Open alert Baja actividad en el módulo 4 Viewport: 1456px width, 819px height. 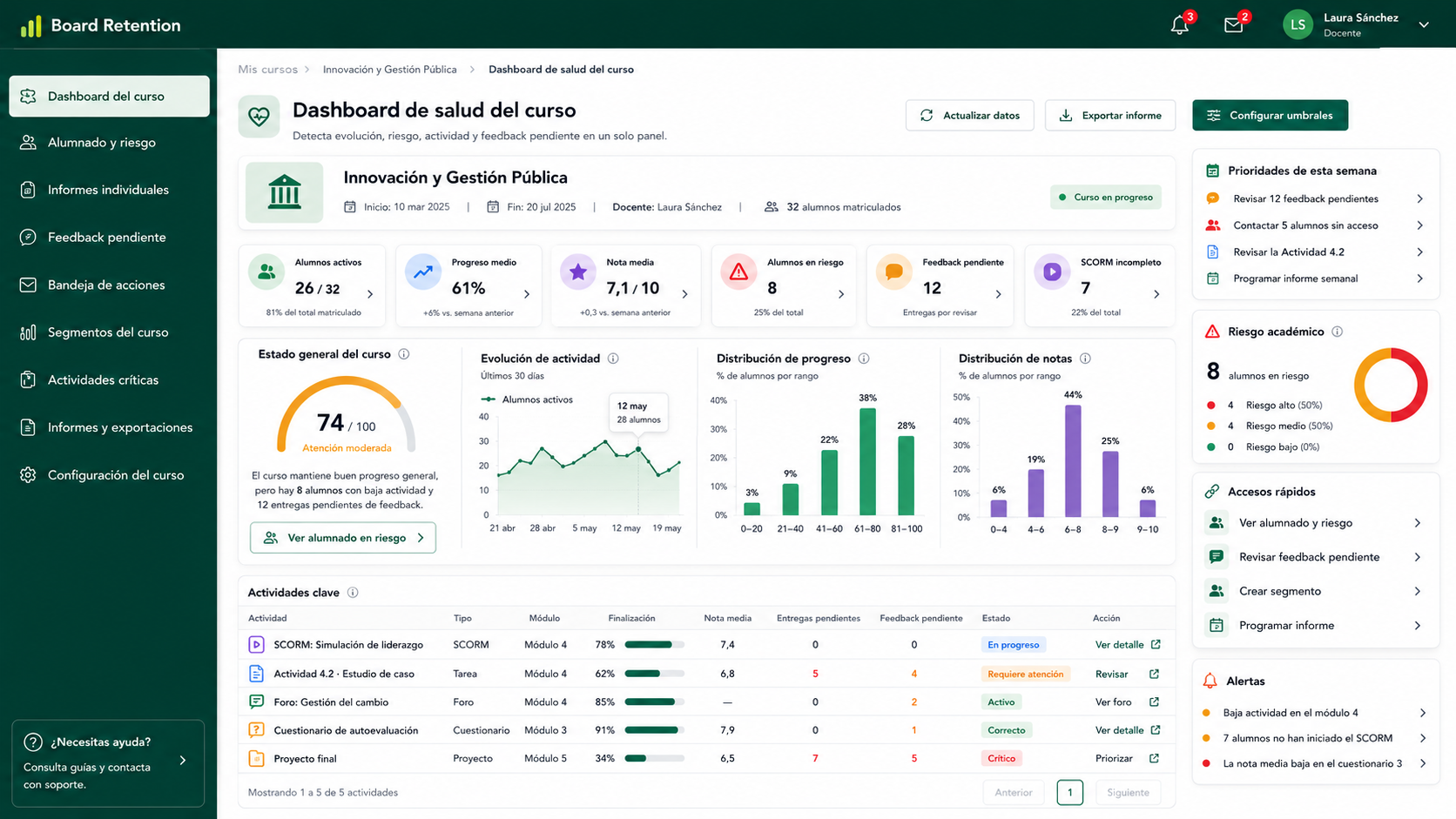(1315, 713)
